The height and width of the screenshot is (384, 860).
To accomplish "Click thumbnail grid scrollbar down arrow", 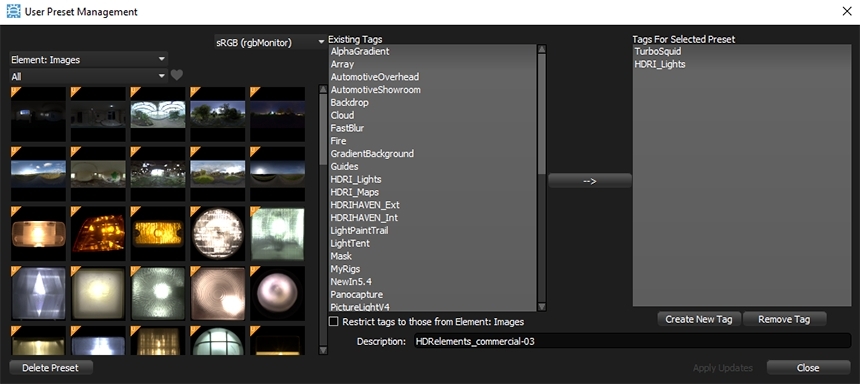I will pos(323,349).
